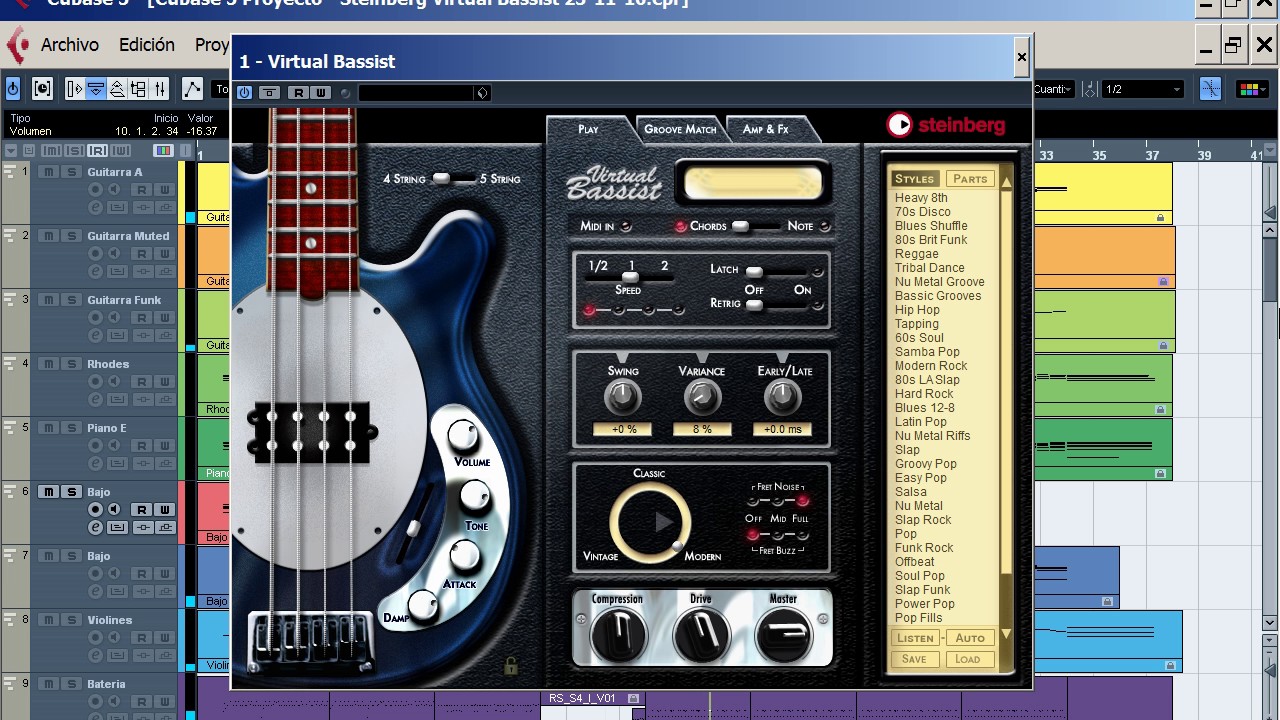
Task: Choose the Funk Rock style
Action: [924, 548]
